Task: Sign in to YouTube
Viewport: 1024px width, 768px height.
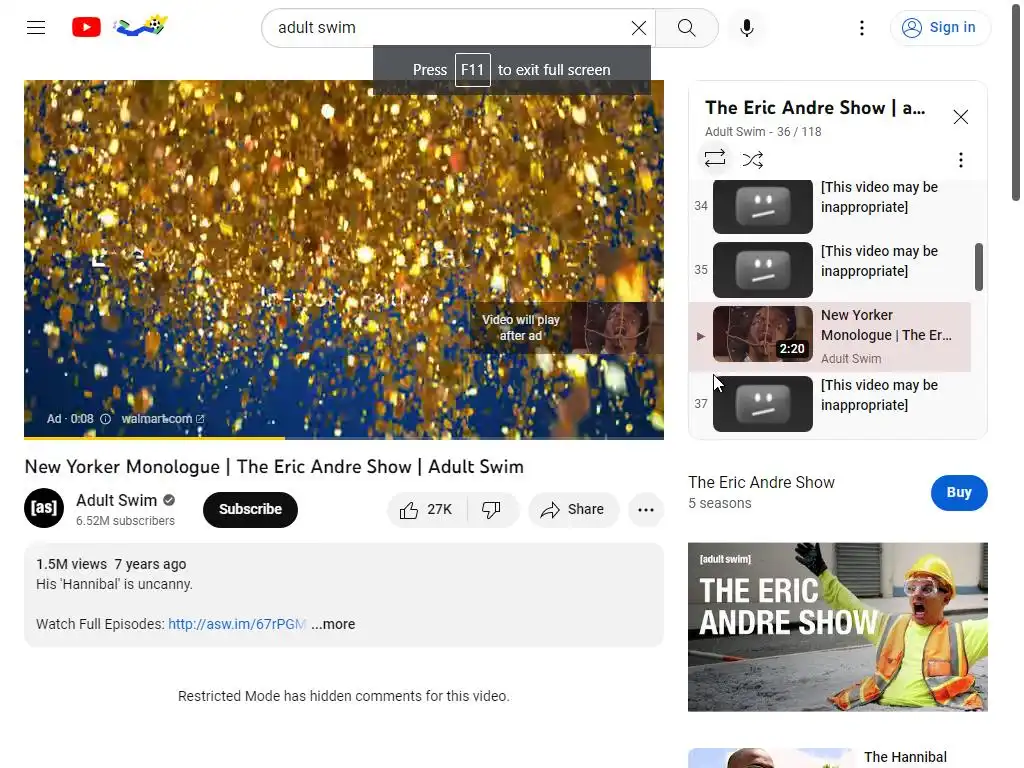Action: [940, 27]
